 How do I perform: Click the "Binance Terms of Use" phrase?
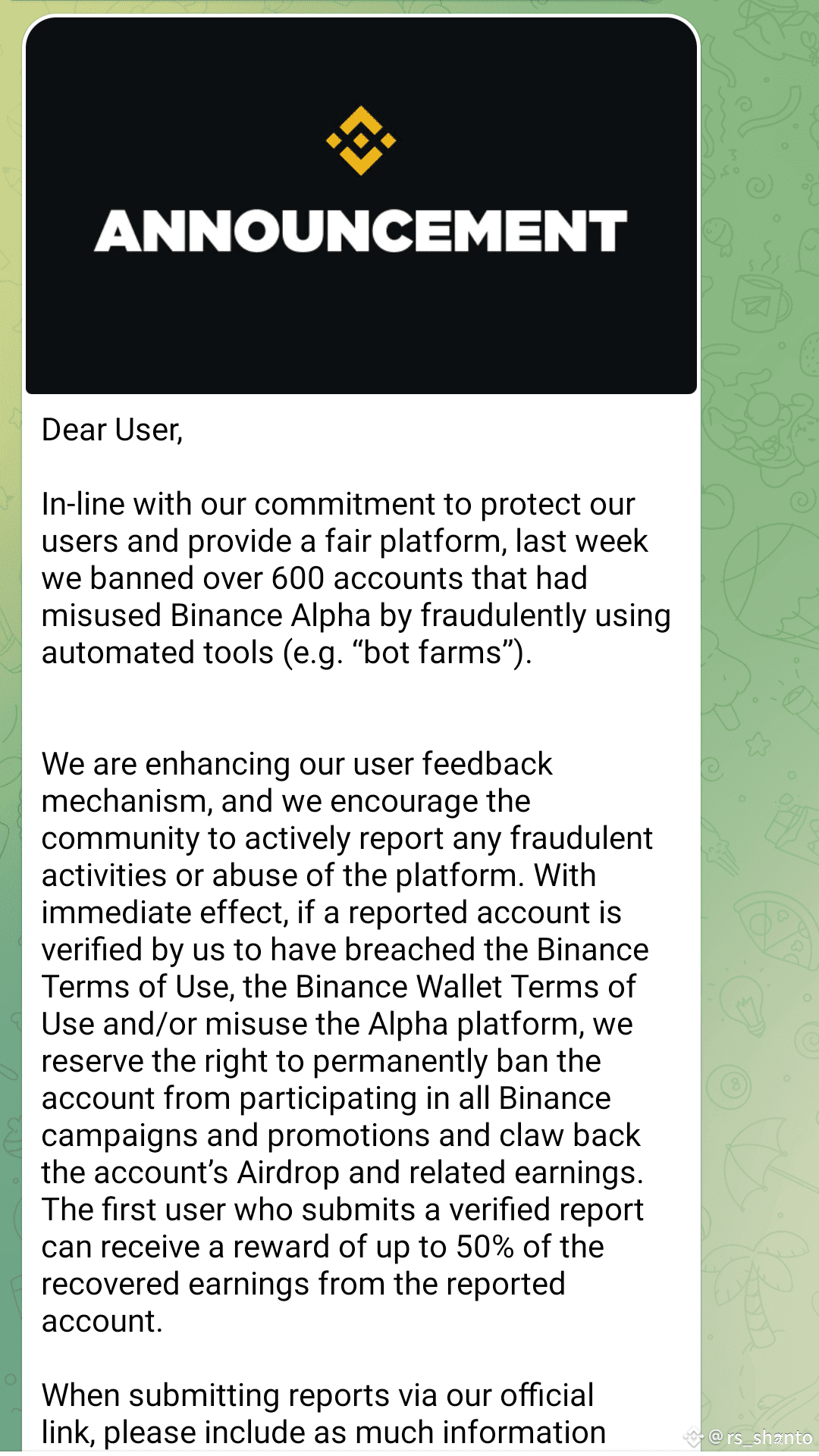[x=592, y=950]
